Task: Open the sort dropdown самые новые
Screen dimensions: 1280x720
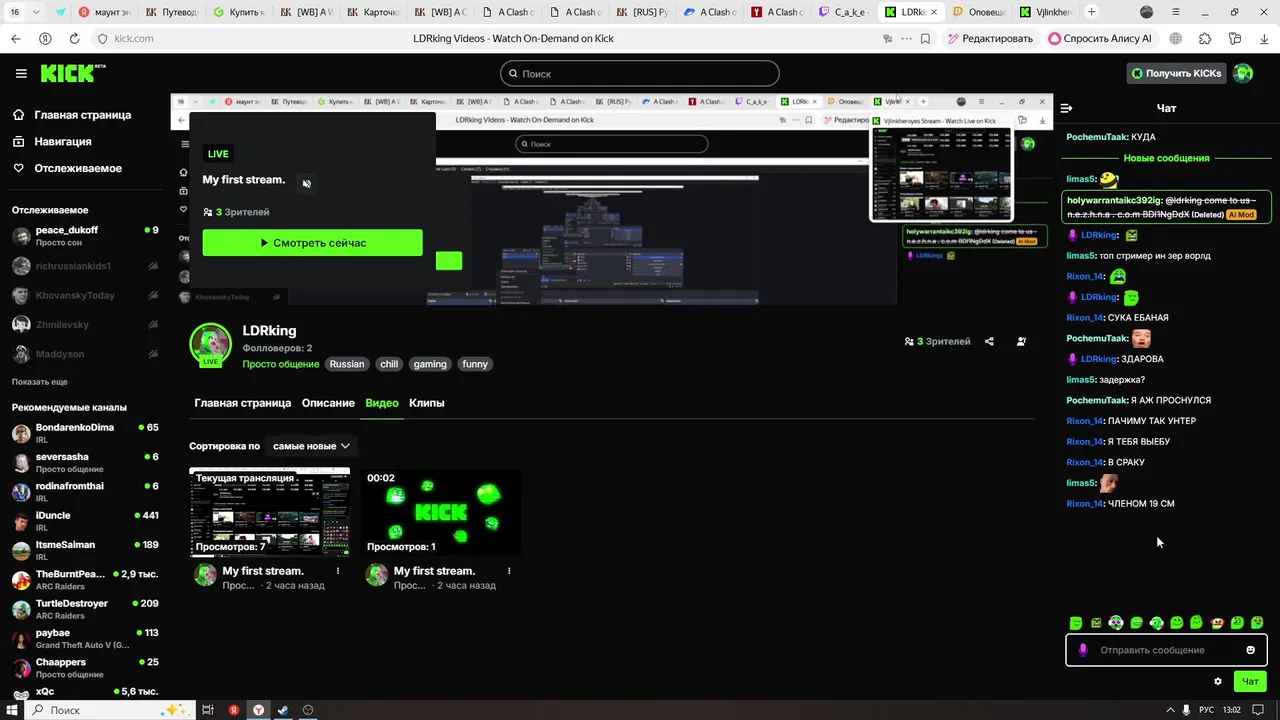Action: (x=311, y=446)
